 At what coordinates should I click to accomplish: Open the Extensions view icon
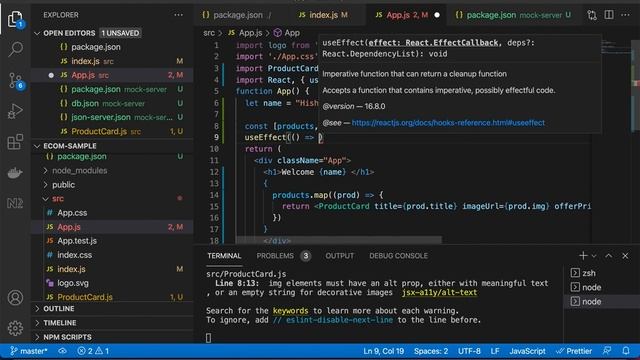[x=15, y=142]
